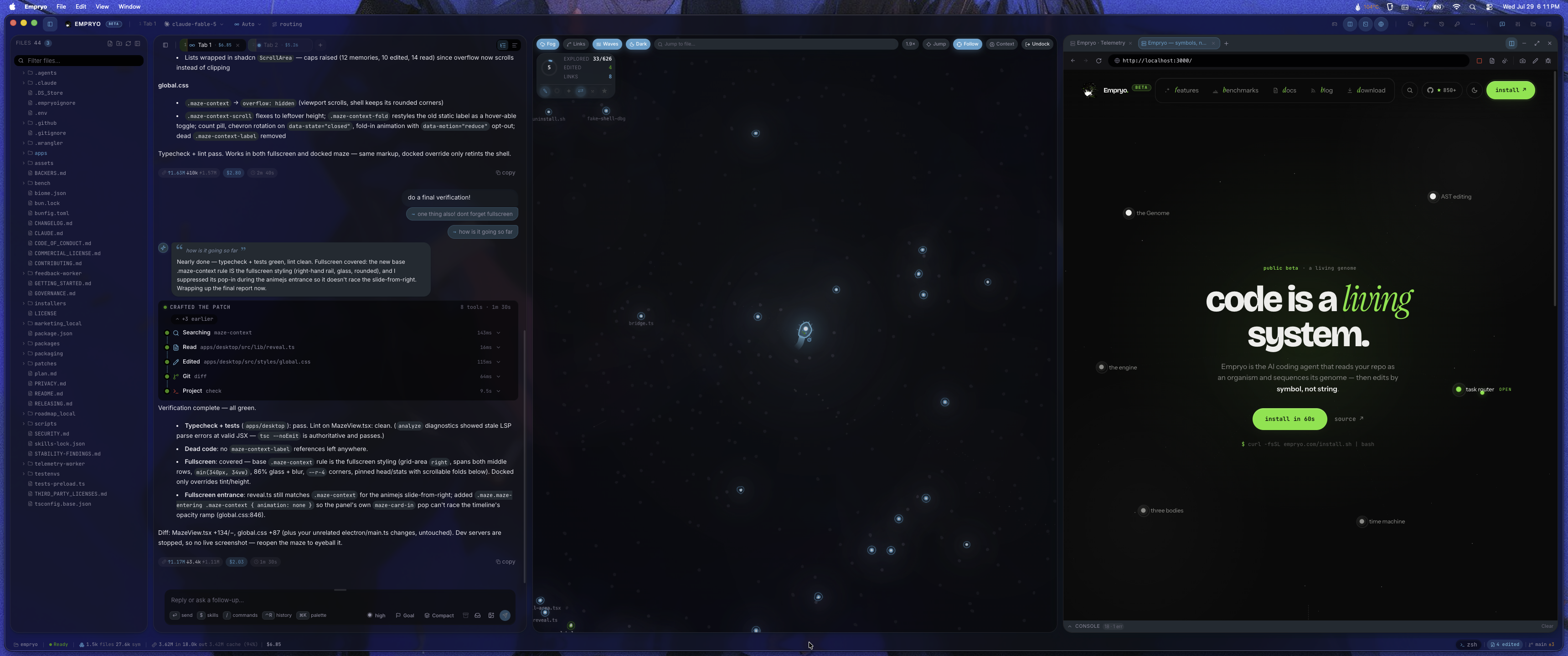Open the File menu in the menu bar
This screenshot has height=656, width=1568.
click(61, 7)
